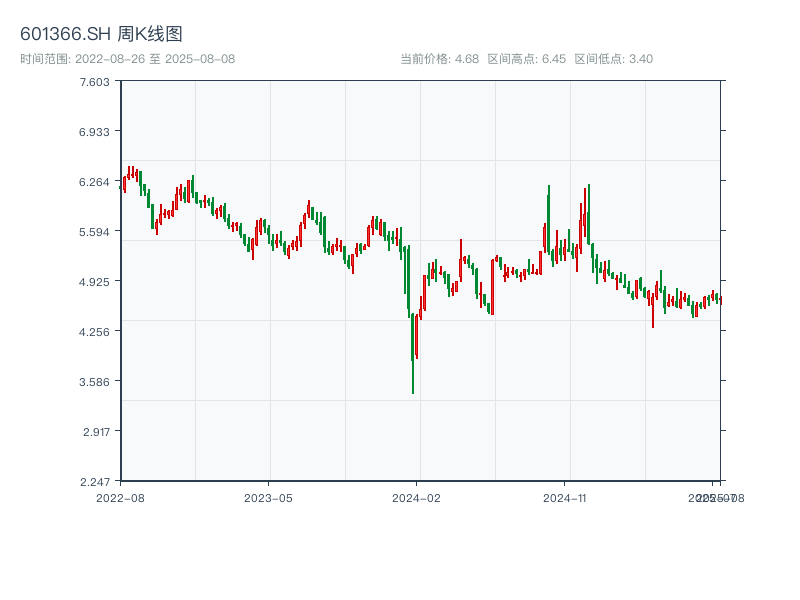Viewport: 800px width, 600px height.
Task: Click the 601366.SH 周K线图 chart title
Action: (101, 35)
